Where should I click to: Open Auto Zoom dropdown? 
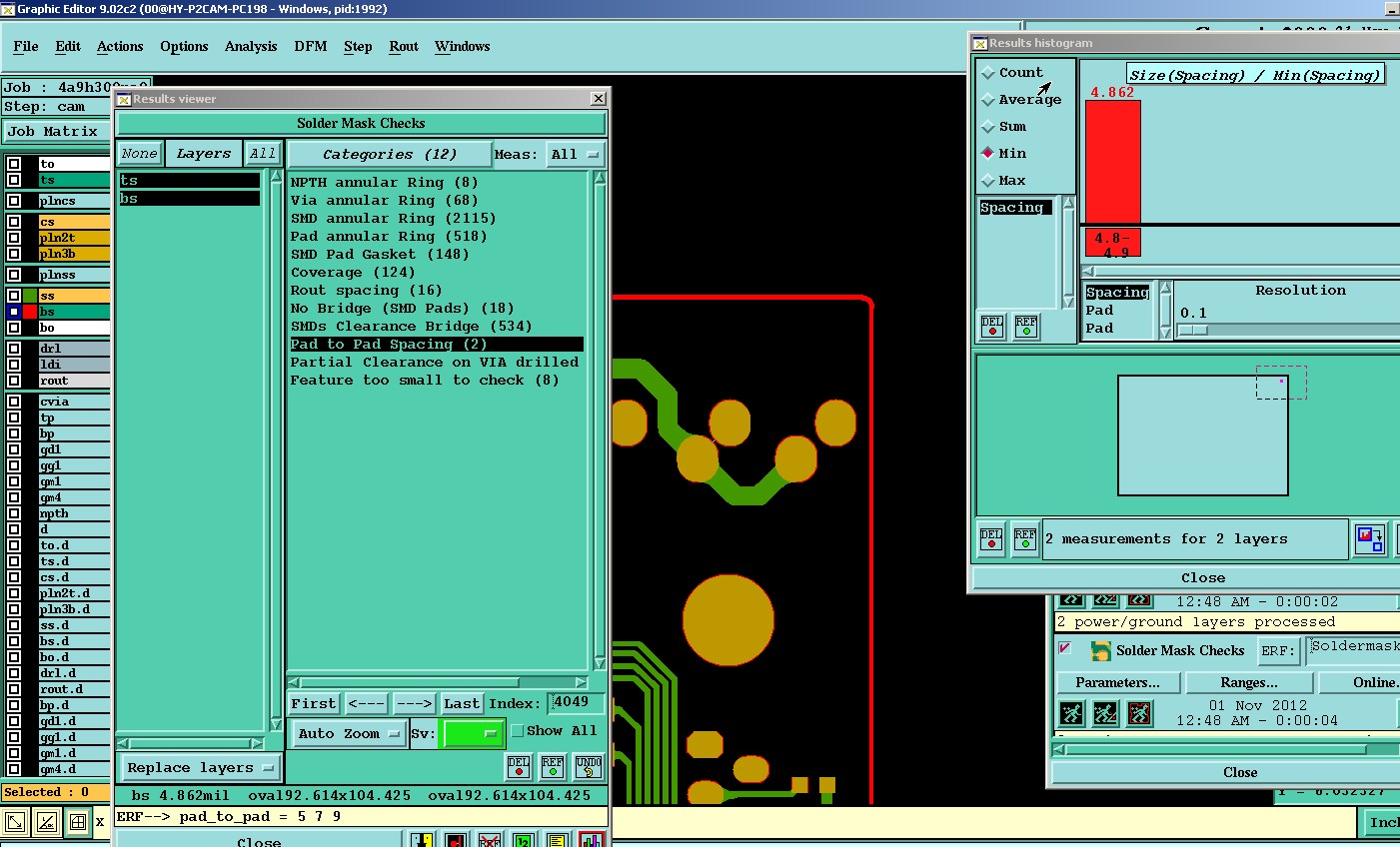348,734
